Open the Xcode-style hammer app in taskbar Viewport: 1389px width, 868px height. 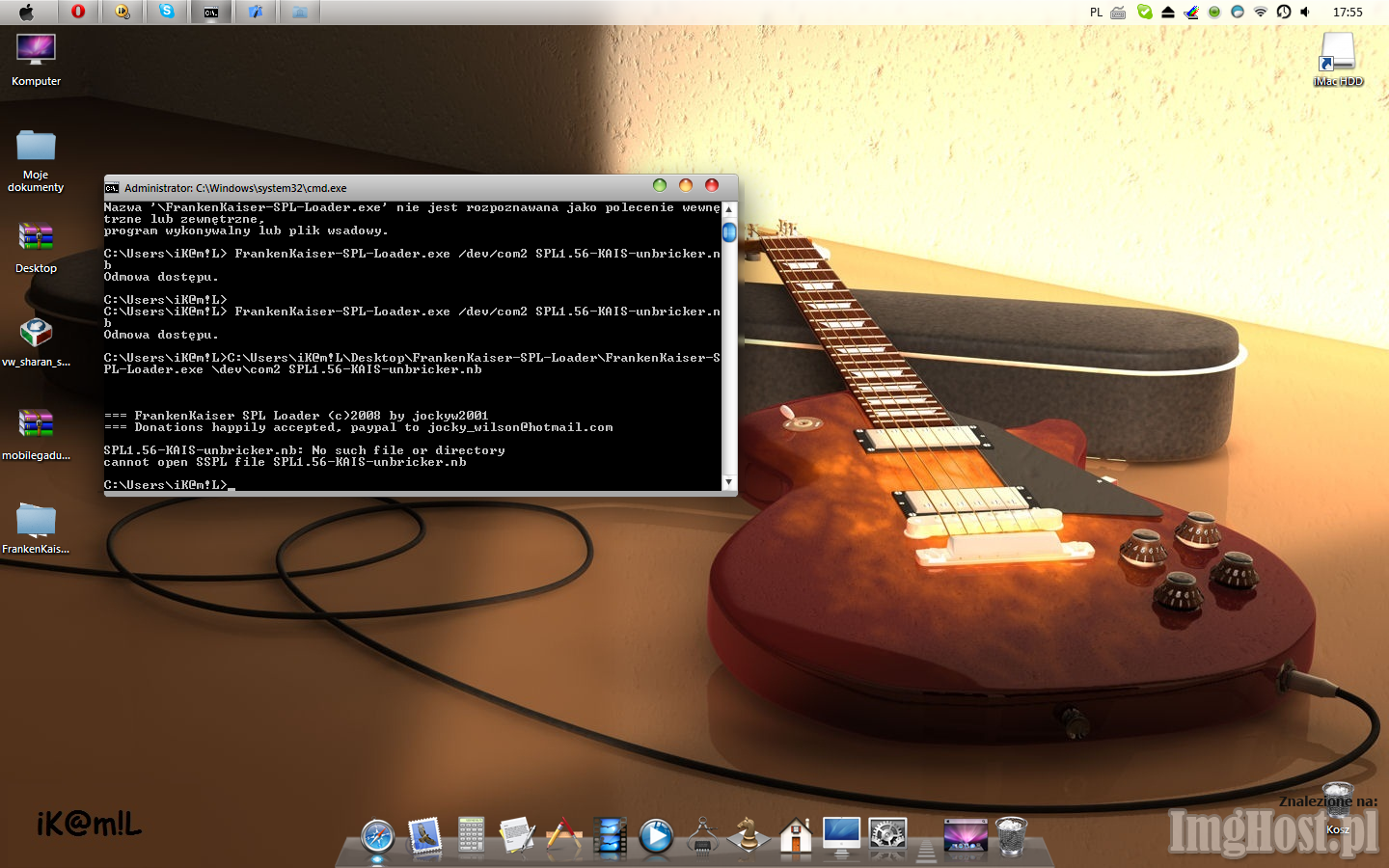pos(256,12)
